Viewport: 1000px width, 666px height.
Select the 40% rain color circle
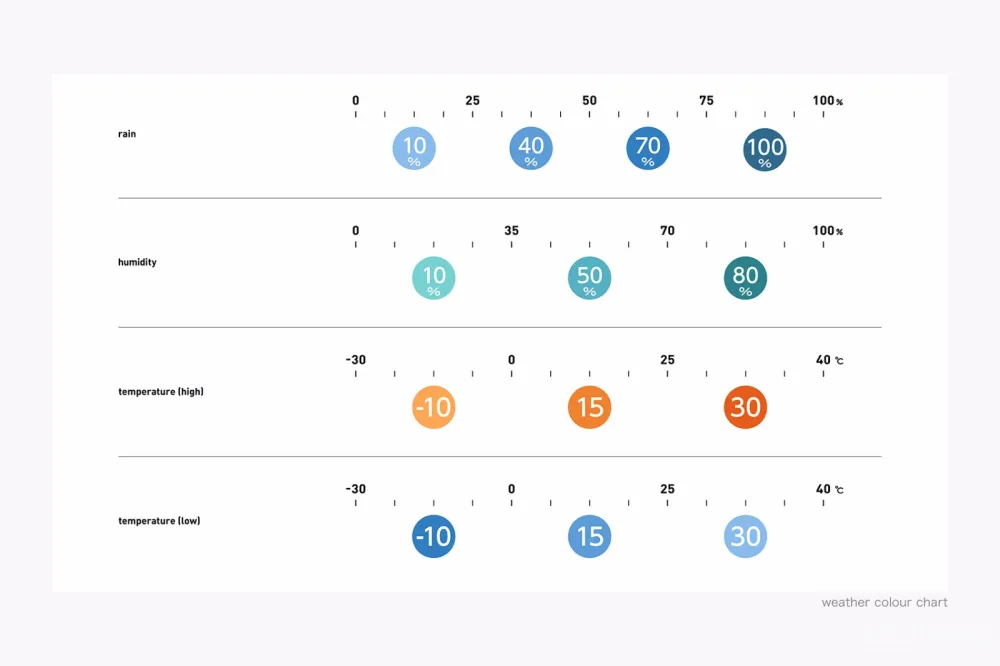click(x=531, y=149)
